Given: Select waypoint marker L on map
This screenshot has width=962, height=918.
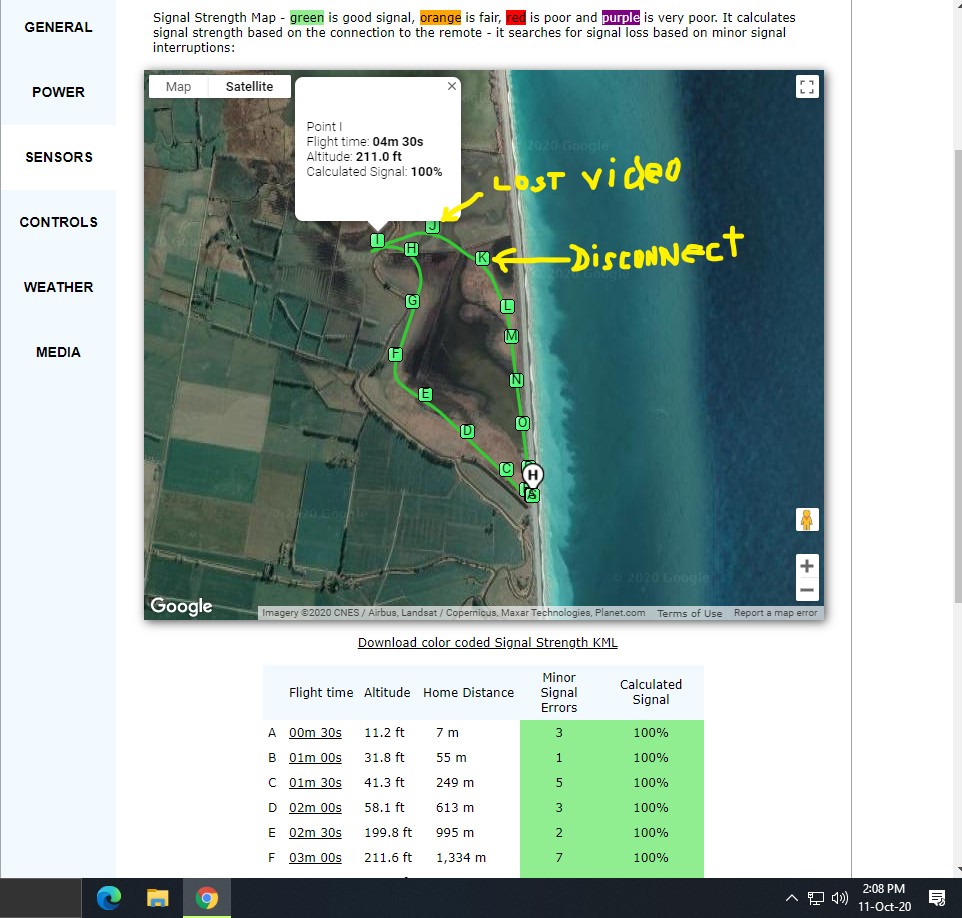Looking at the screenshot, I should click(x=507, y=306).
